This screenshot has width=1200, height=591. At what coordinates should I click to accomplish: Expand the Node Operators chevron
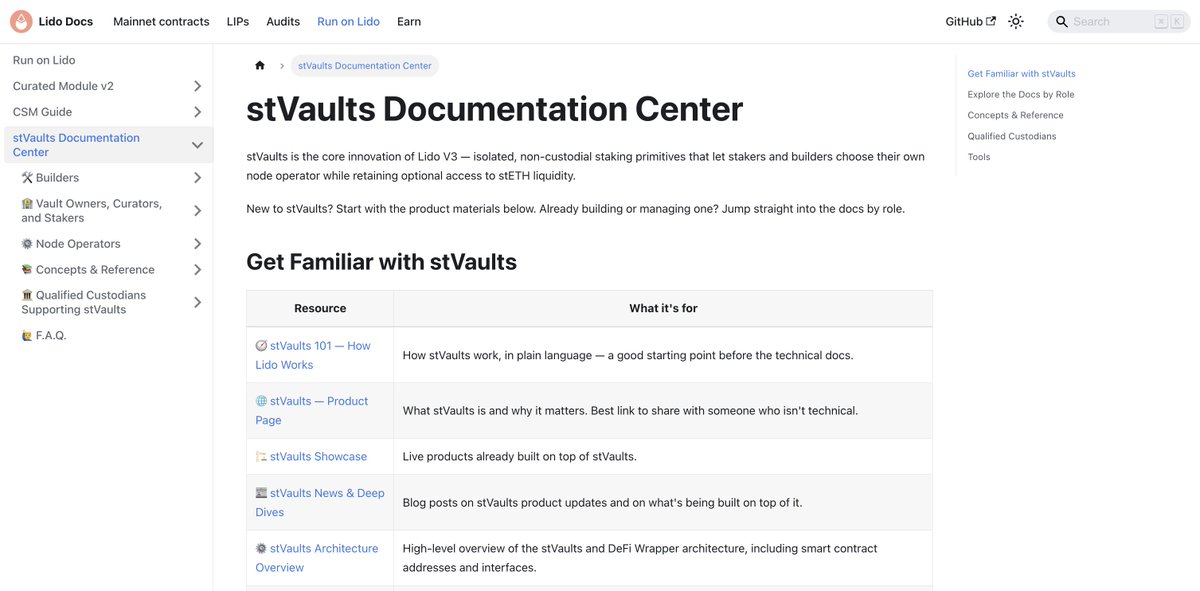coord(197,244)
